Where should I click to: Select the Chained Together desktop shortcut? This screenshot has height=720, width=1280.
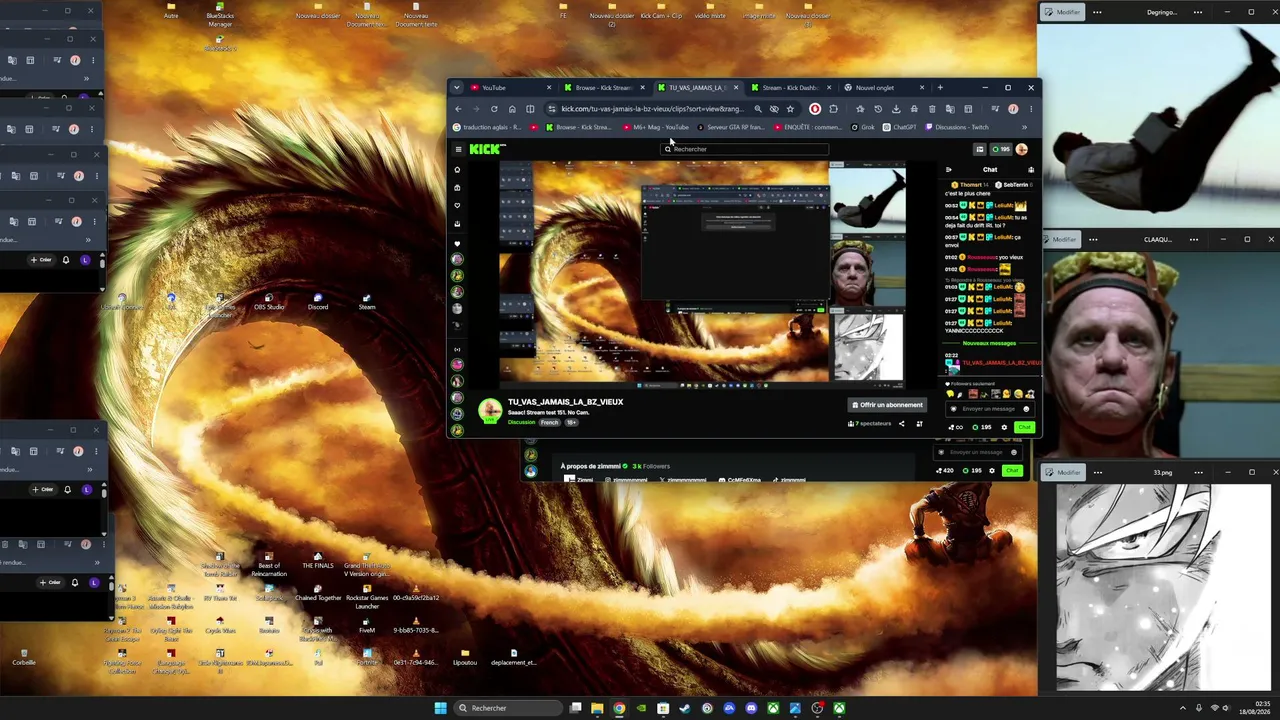318,593
